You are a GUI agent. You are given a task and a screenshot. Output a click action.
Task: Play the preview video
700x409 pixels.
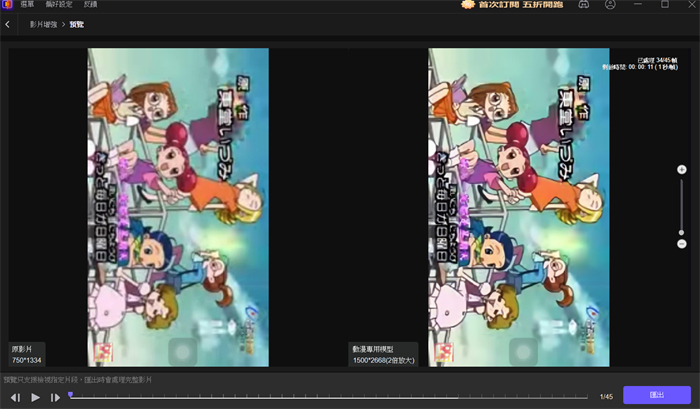35,397
